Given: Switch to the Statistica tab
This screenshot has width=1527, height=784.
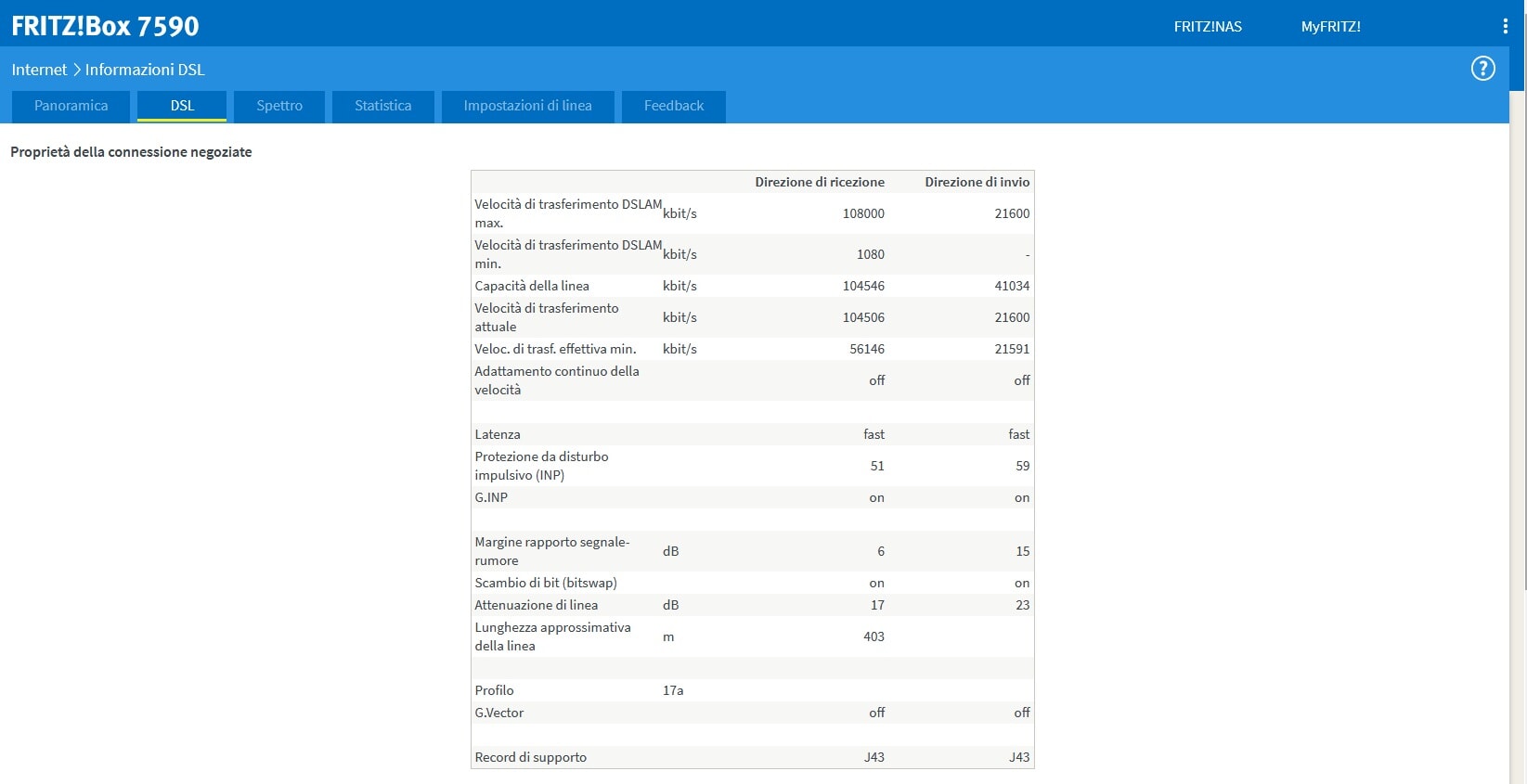Looking at the screenshot, I should 382,106.
